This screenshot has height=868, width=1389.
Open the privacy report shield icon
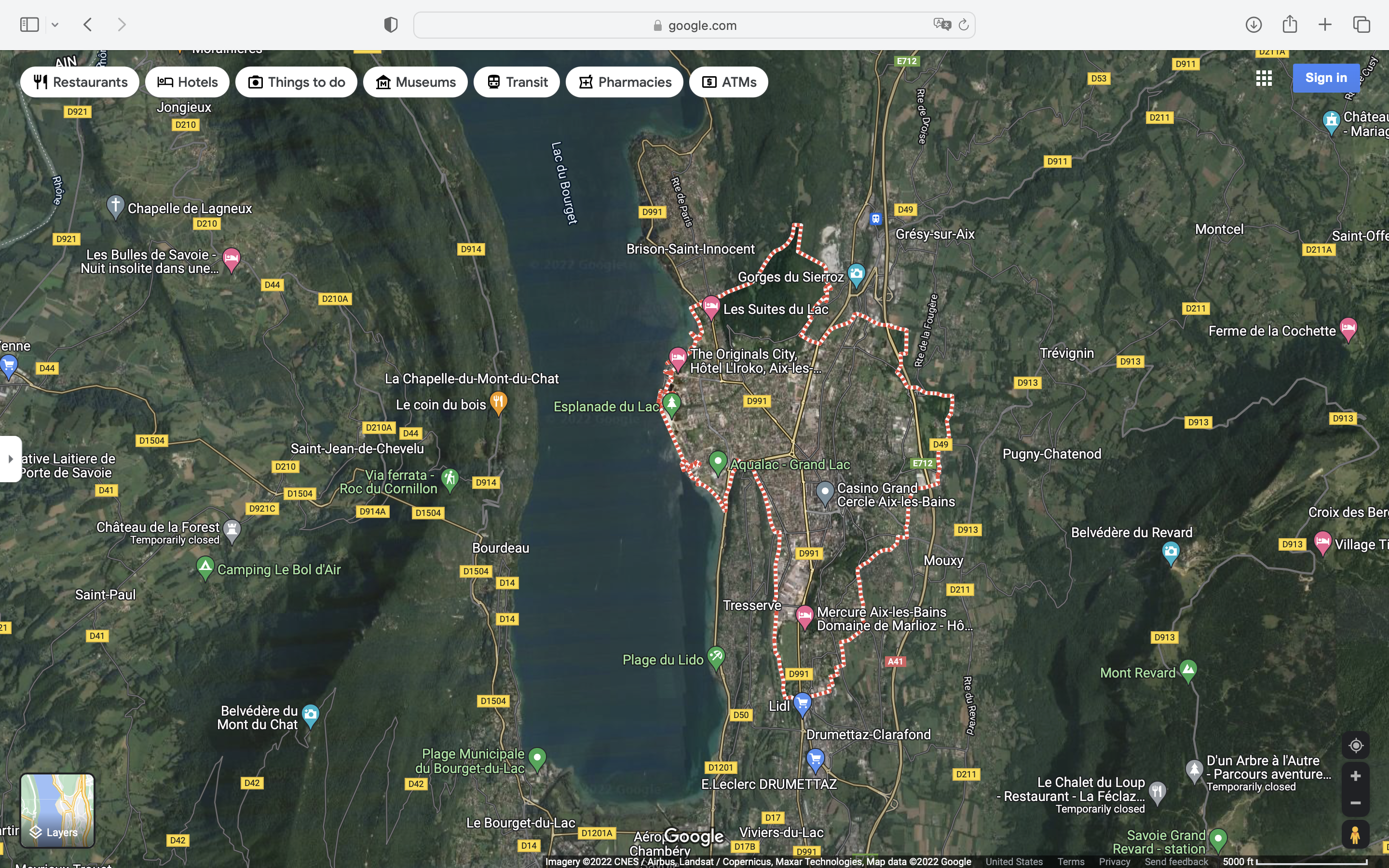click(x=391, y=25)
